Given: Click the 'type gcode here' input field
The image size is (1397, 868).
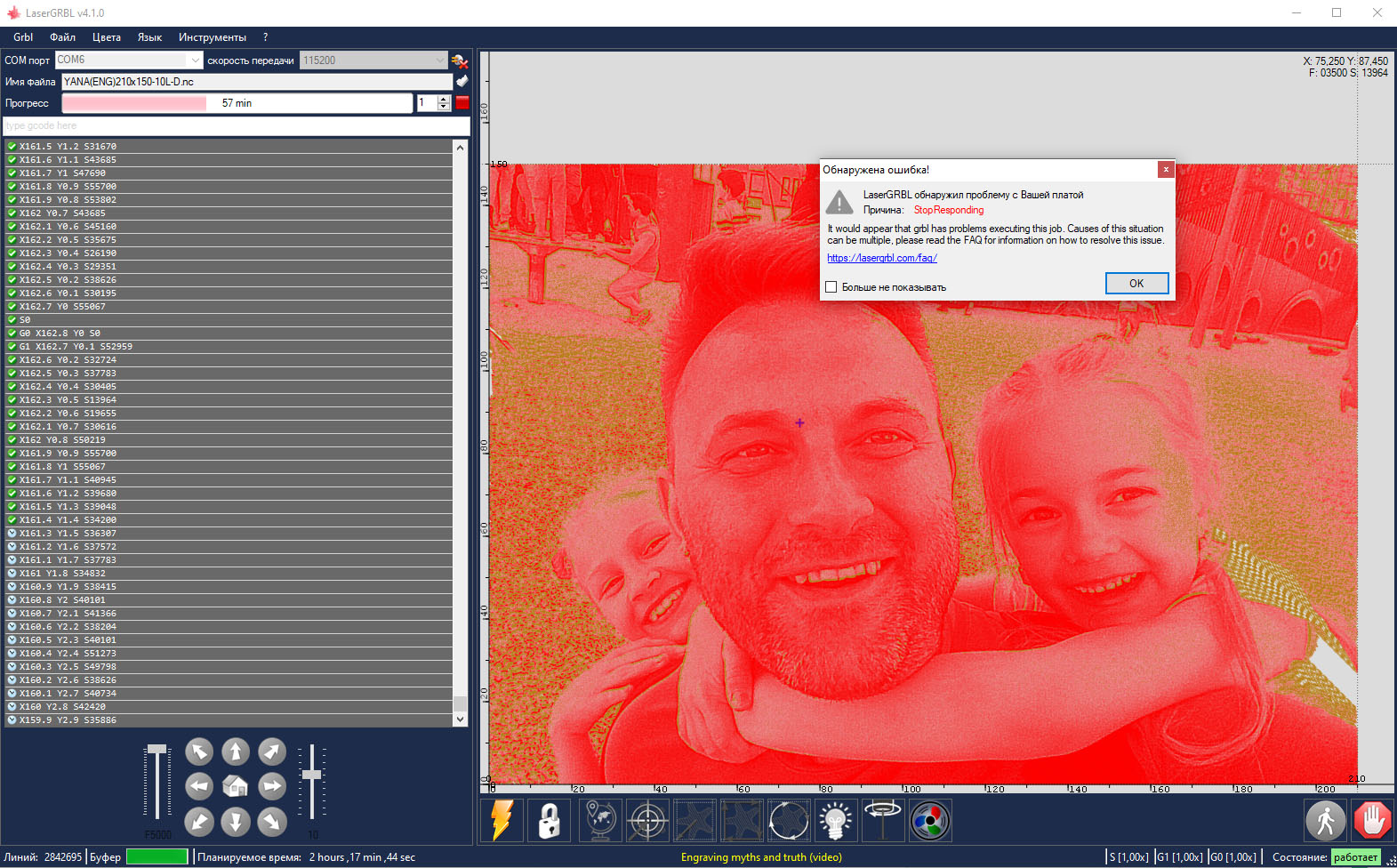Looking at the screenshot, I should point(236,125).
